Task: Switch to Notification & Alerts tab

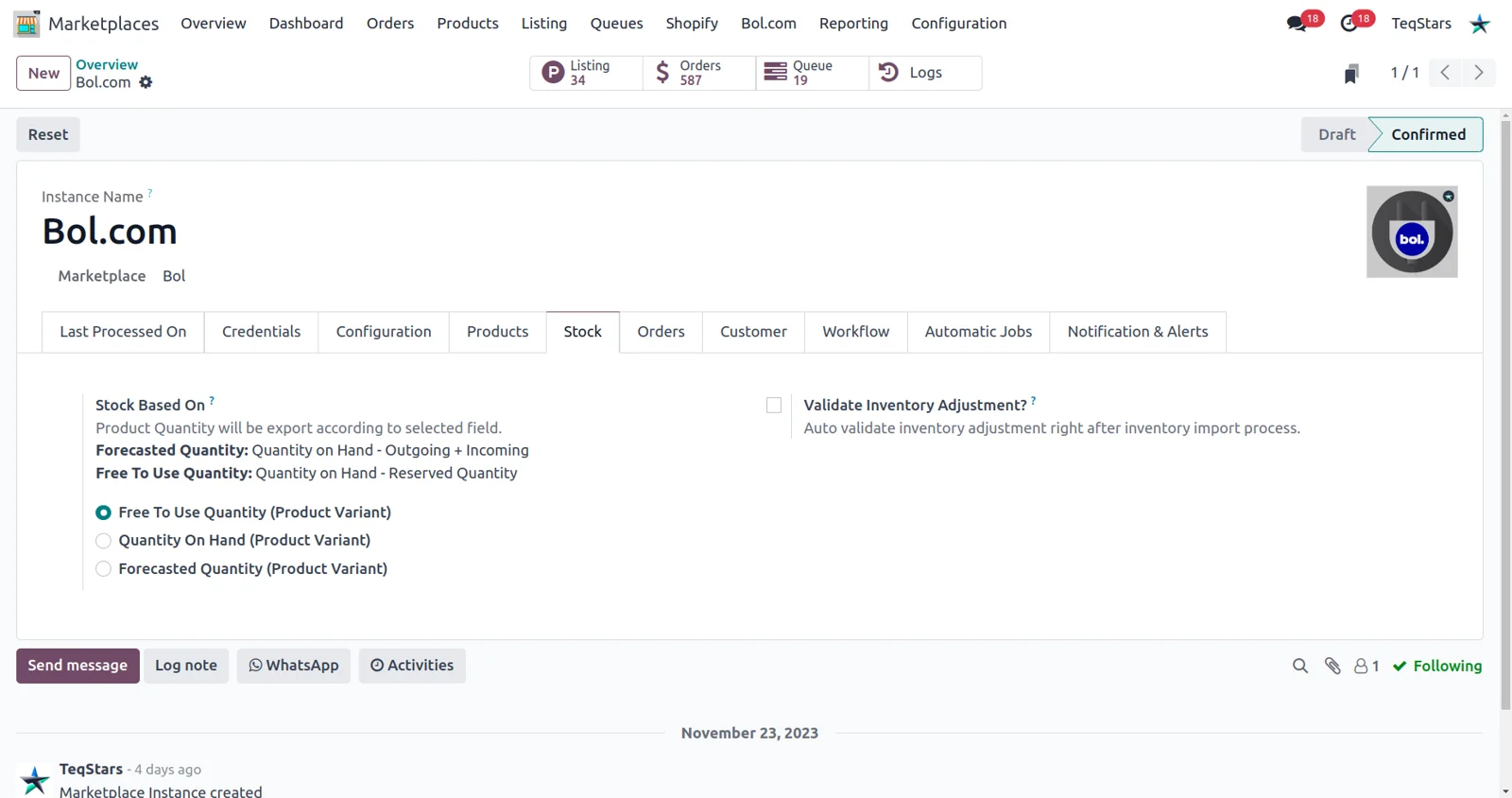Action: click(x=1138, y=332)
